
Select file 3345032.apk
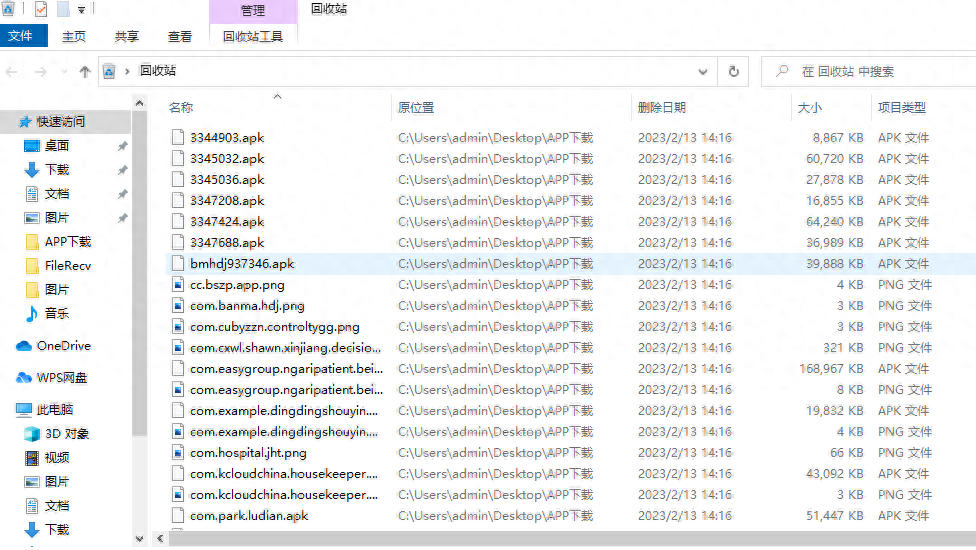227,159
